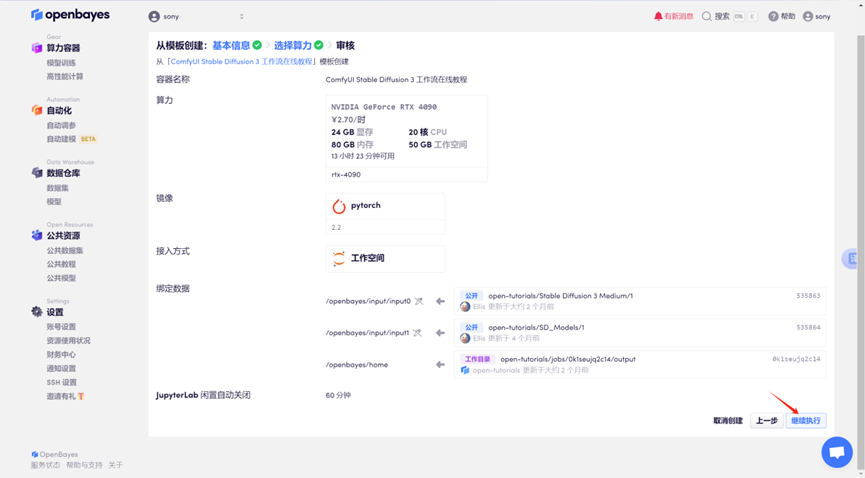865x478 pixels.
Task: Go back to 基本信息 step
Action: pos(231,45)
